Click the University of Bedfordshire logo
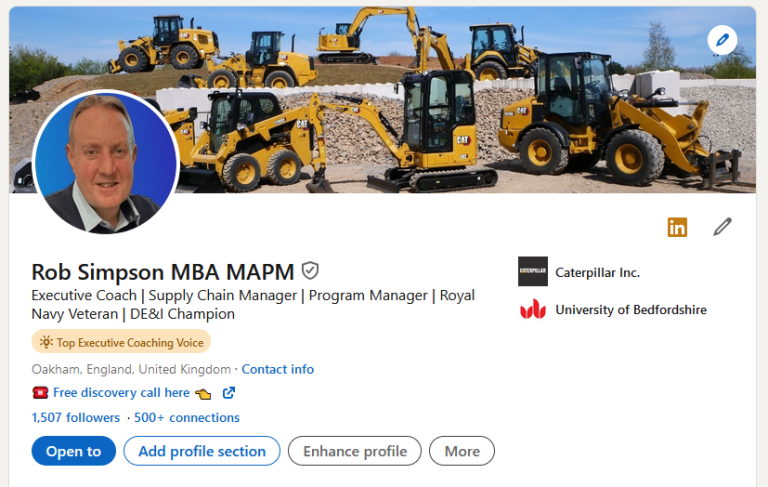Image resolution: width=768 pixels, height=487 pixels. click(533, 309)
